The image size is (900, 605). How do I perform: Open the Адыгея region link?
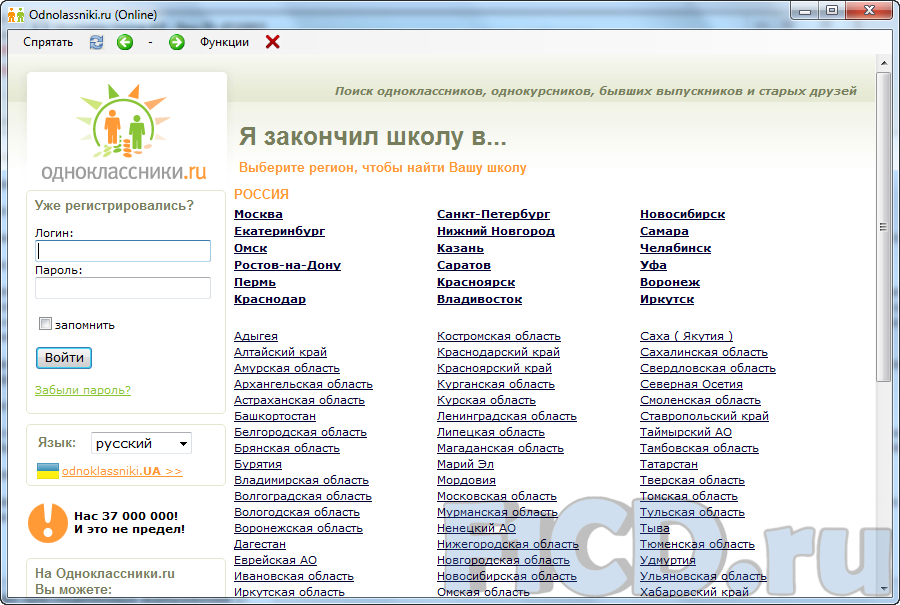[256, 336]
